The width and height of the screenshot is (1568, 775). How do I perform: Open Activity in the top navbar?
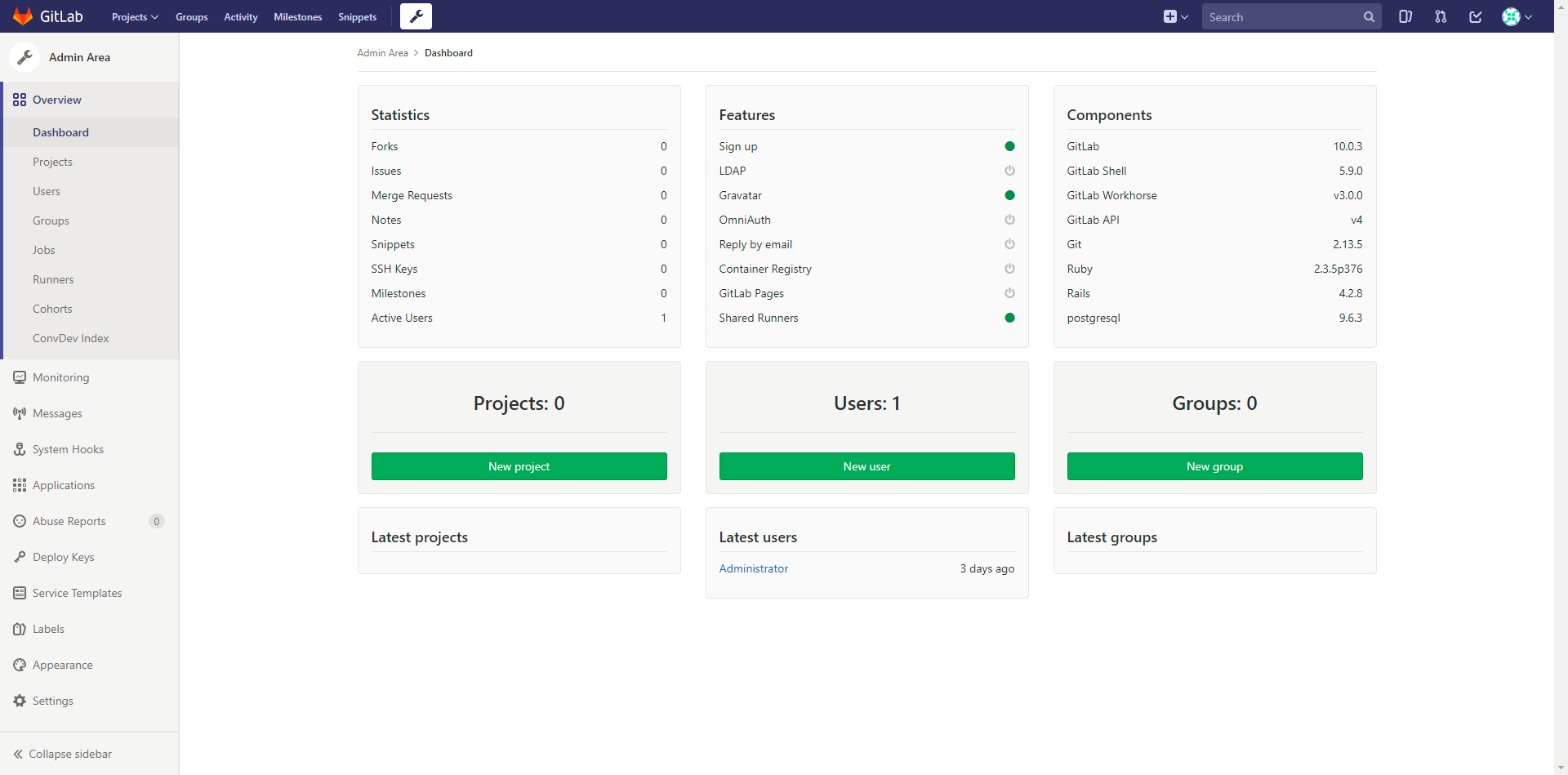(x=241, y=16)
